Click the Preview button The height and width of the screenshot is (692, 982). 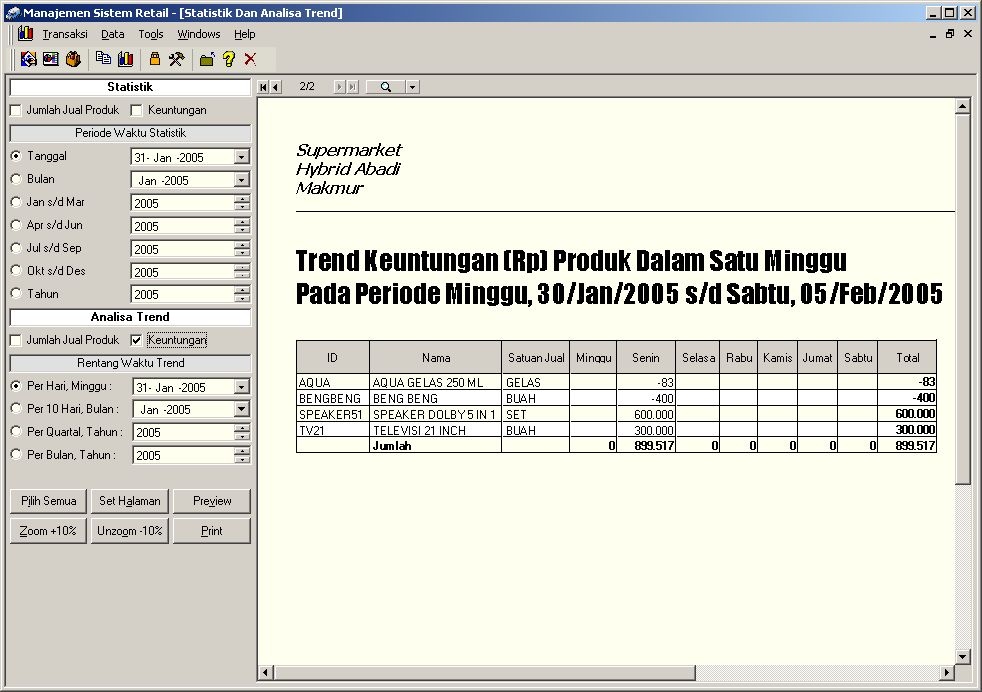click(211, 501)
